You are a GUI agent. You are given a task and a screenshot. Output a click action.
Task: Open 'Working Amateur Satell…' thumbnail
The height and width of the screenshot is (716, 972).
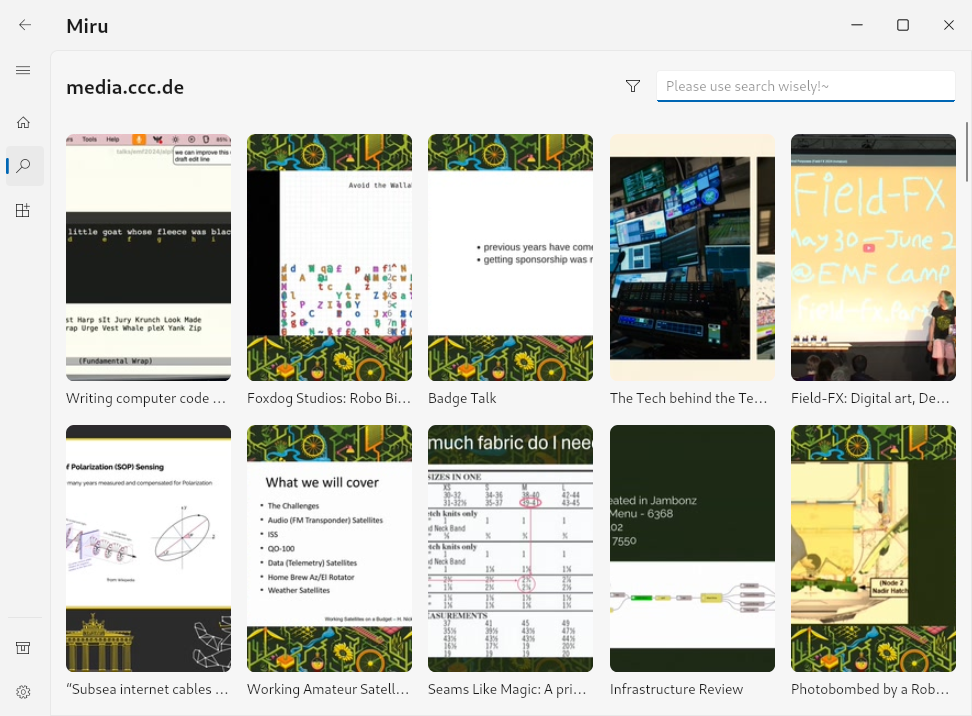tap(329, 548)
